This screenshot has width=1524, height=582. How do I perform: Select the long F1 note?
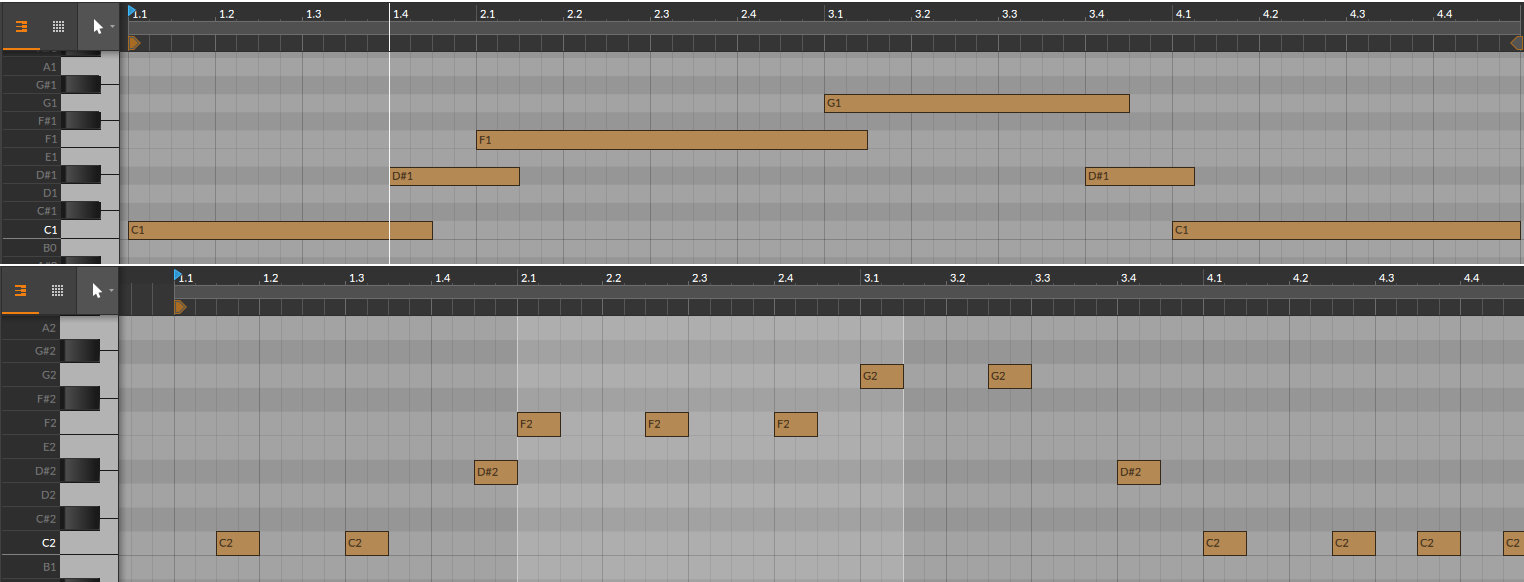[x=671, y=140]
